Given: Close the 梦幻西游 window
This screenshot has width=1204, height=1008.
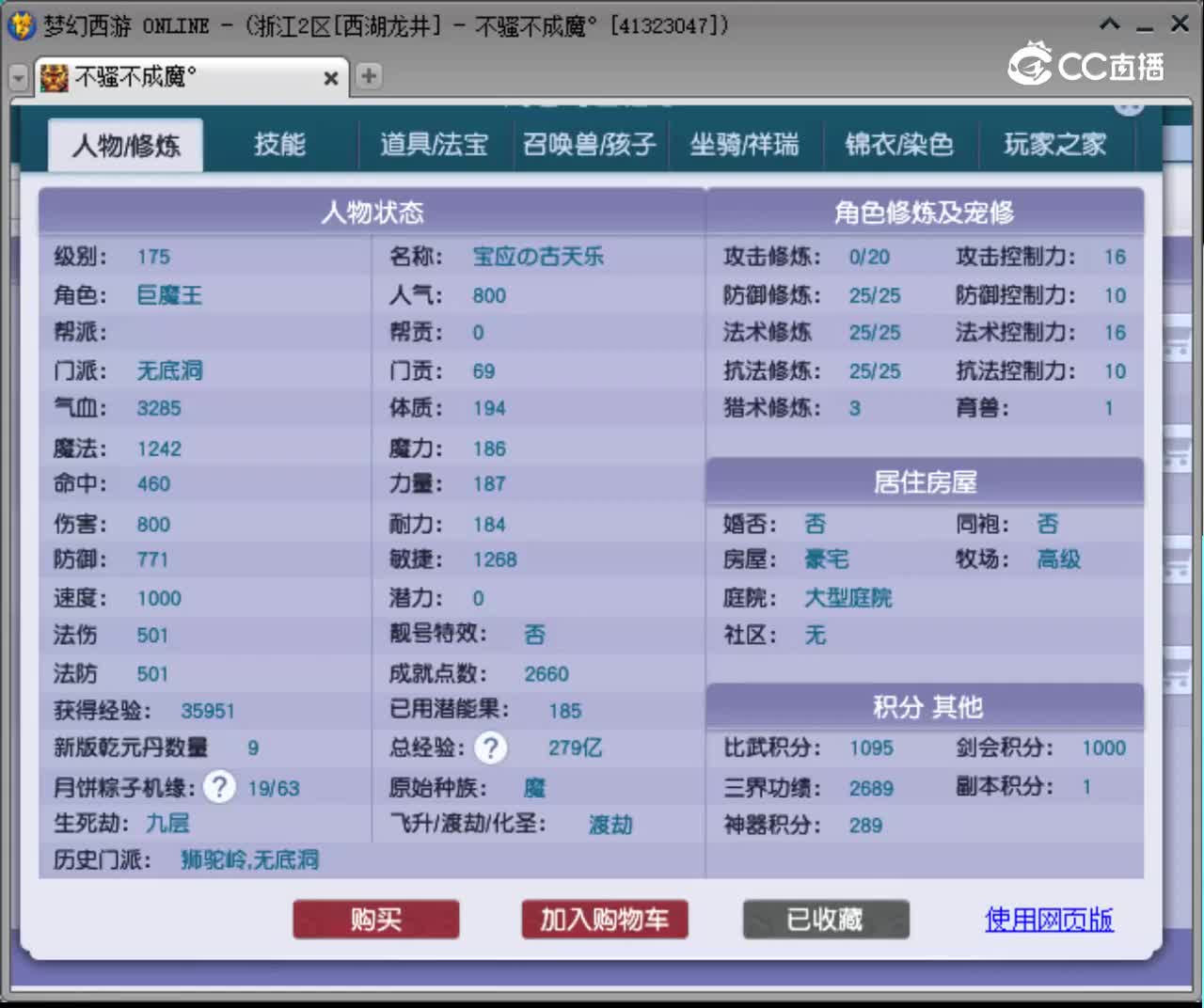Looking at the screenshot, I should pyautogui.click(x=1180, y=24).
